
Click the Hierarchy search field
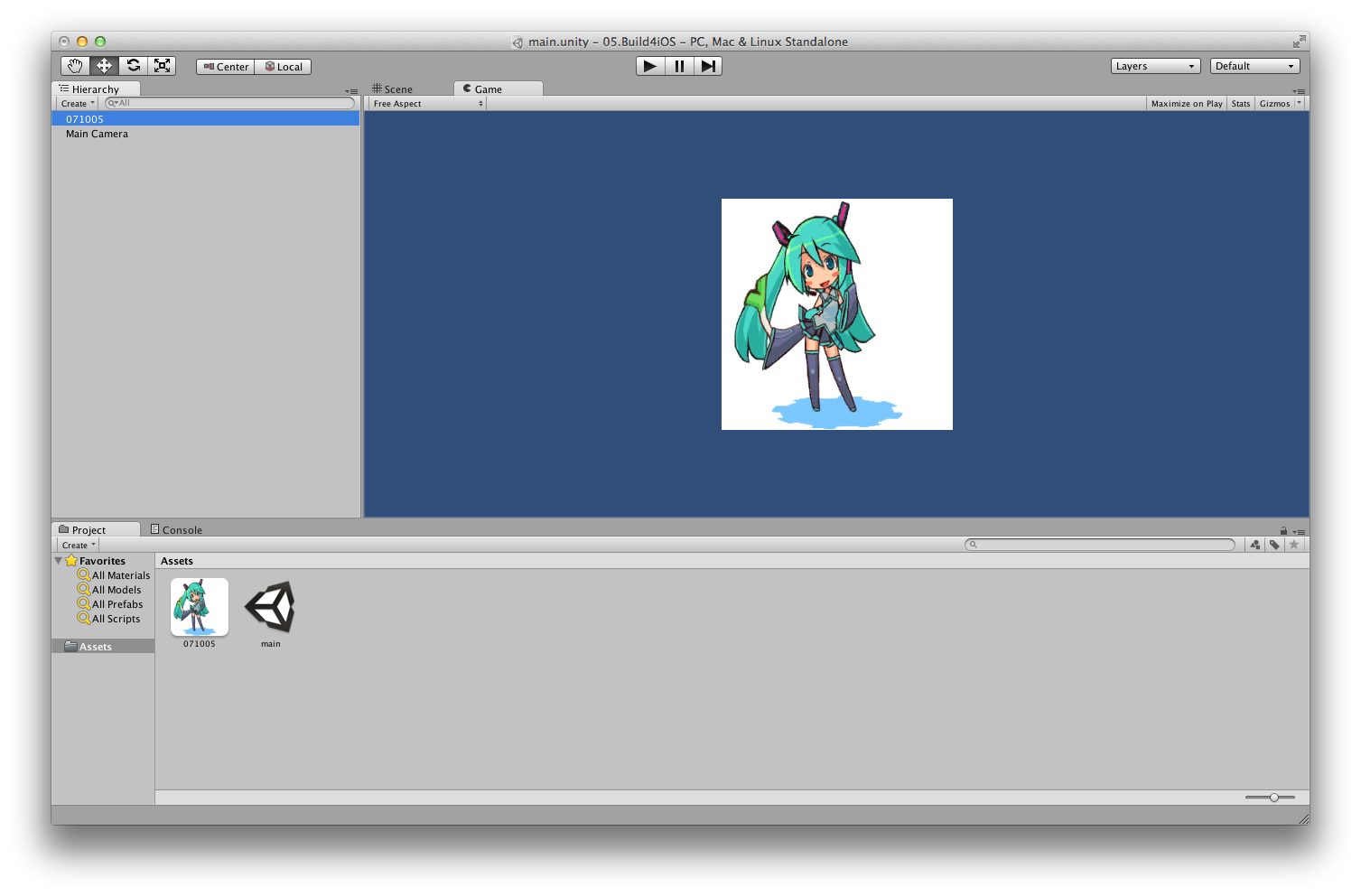coord(229,103)
